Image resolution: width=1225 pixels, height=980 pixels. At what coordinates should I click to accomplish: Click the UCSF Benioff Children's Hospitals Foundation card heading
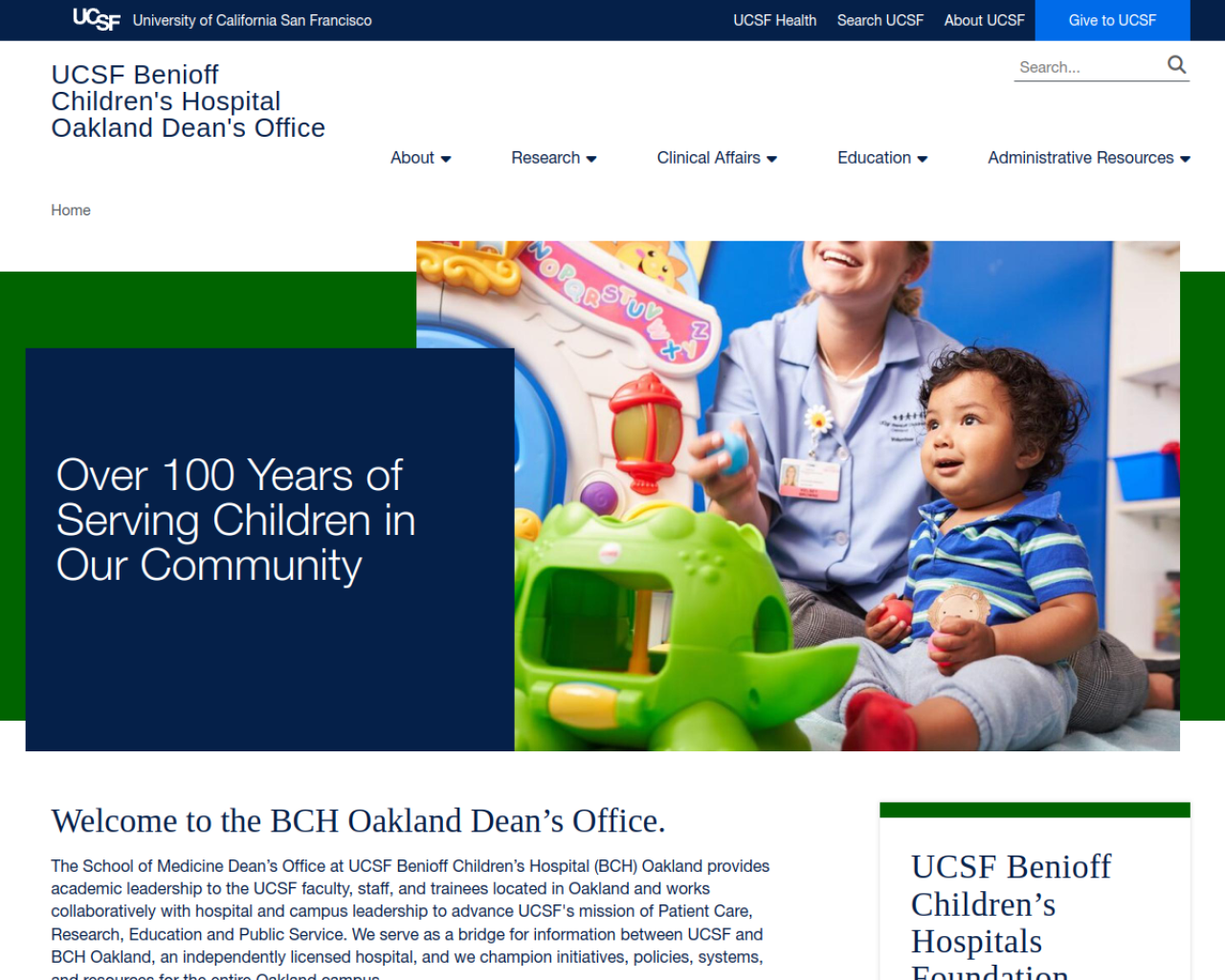tap(1011, 914)
